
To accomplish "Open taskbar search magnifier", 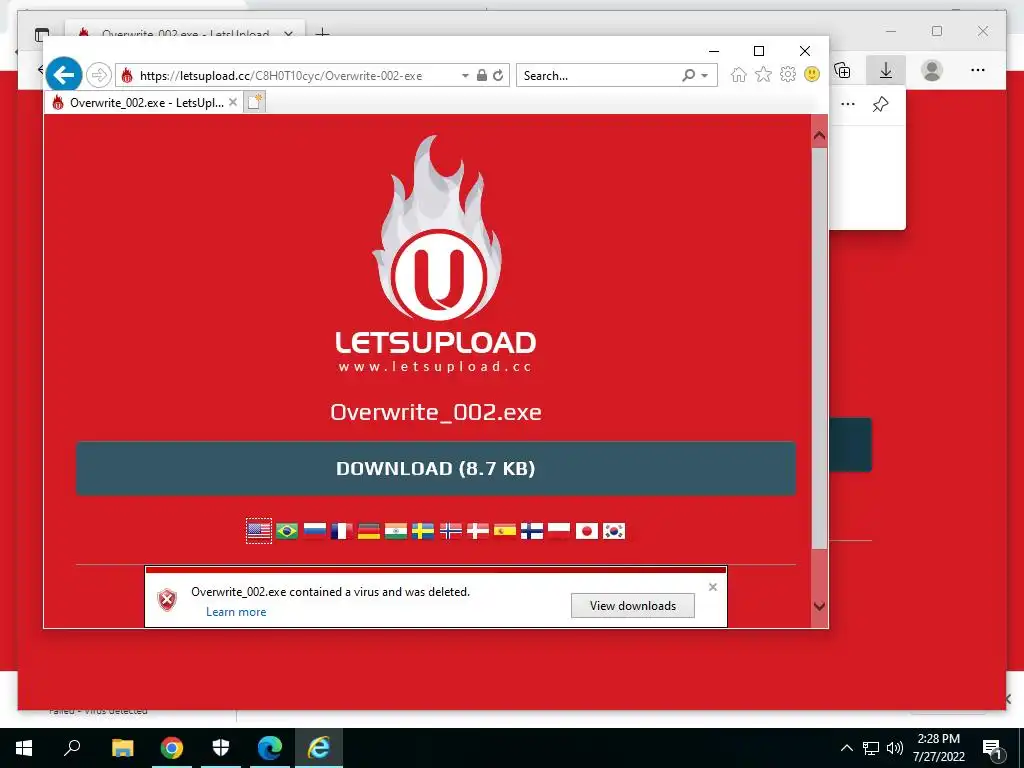I will point(72,747).
